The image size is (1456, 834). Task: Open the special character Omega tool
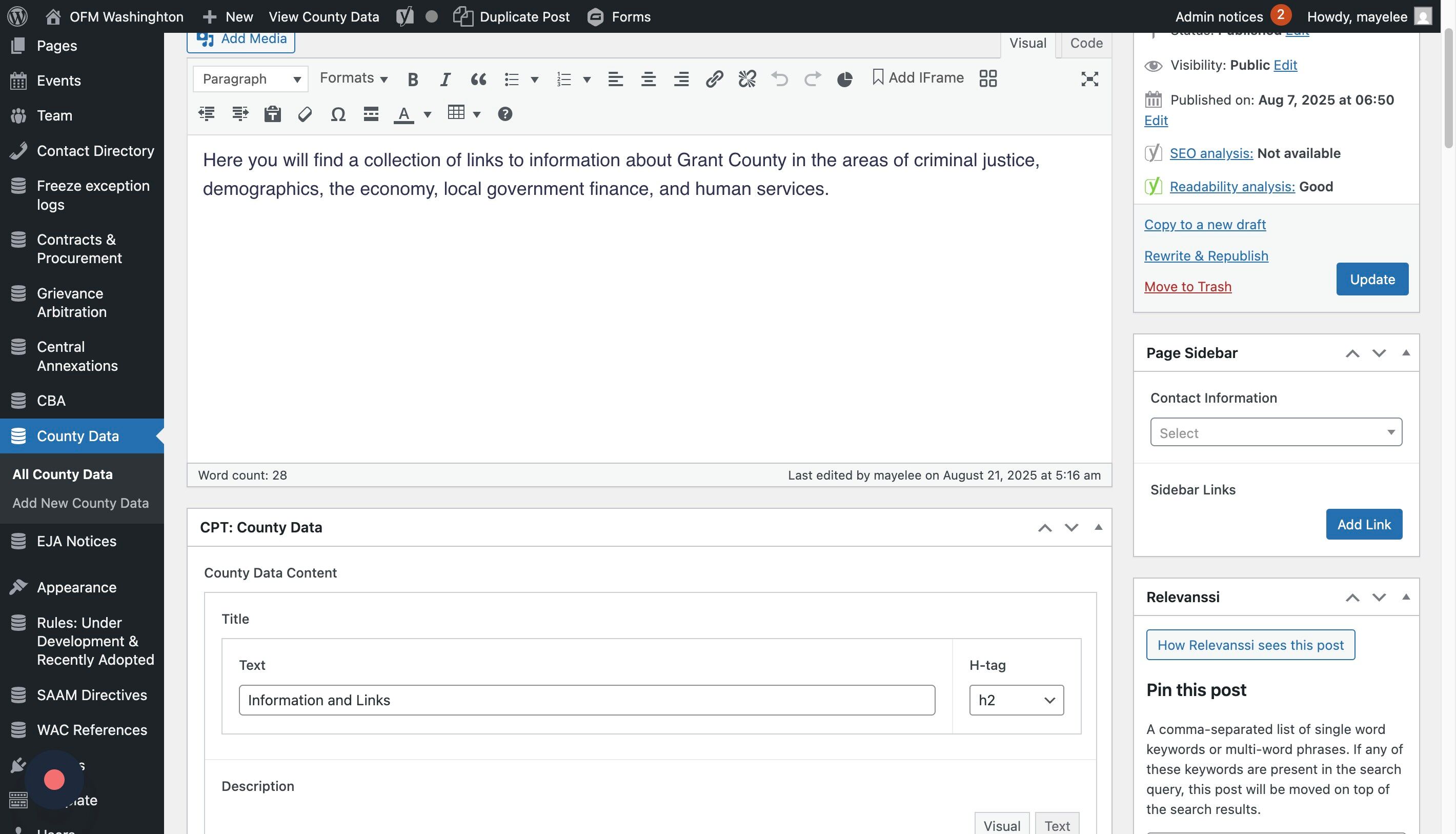pyautogui.click(x=338, y=114)
